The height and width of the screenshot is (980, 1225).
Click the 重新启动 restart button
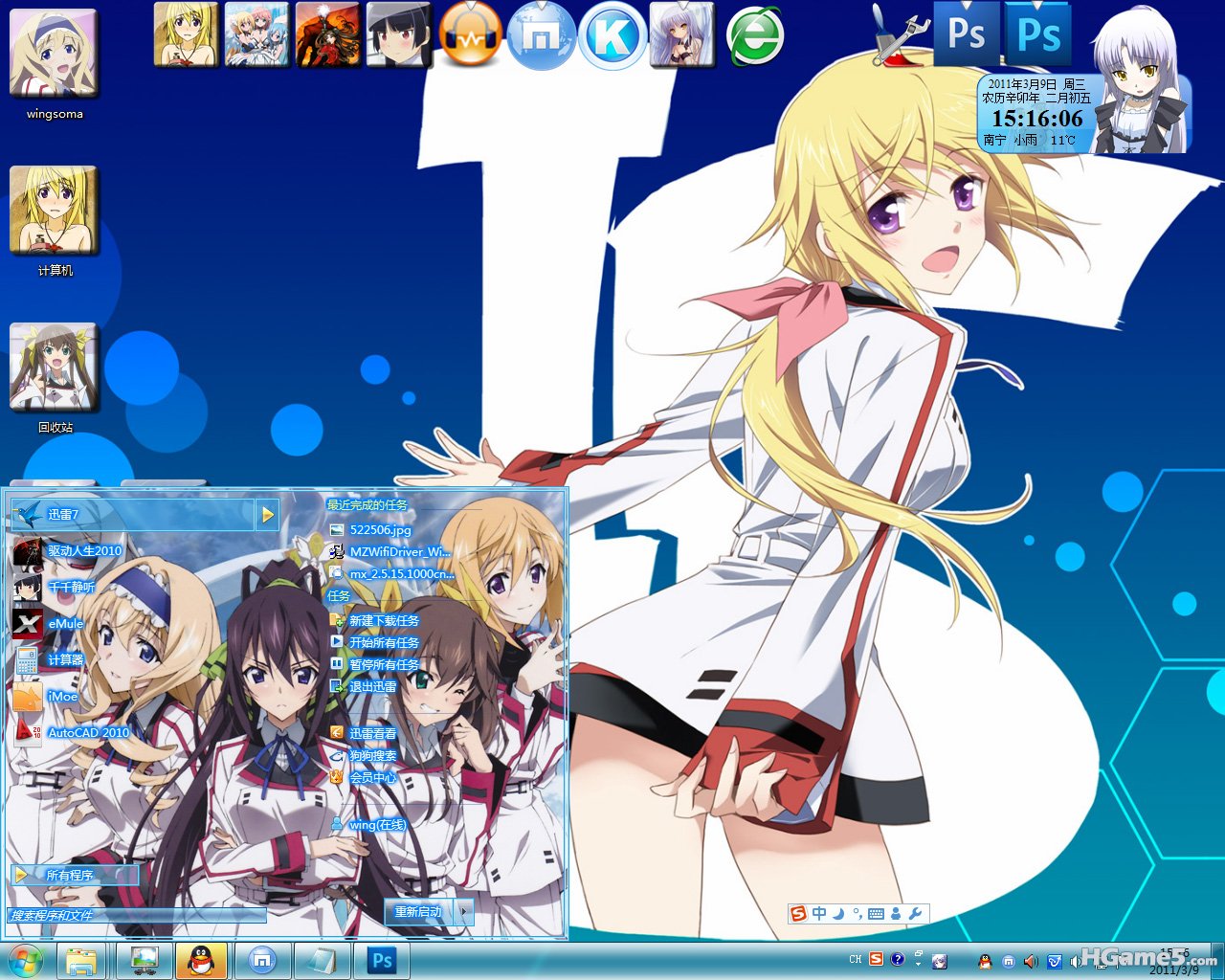click(418, 912)
